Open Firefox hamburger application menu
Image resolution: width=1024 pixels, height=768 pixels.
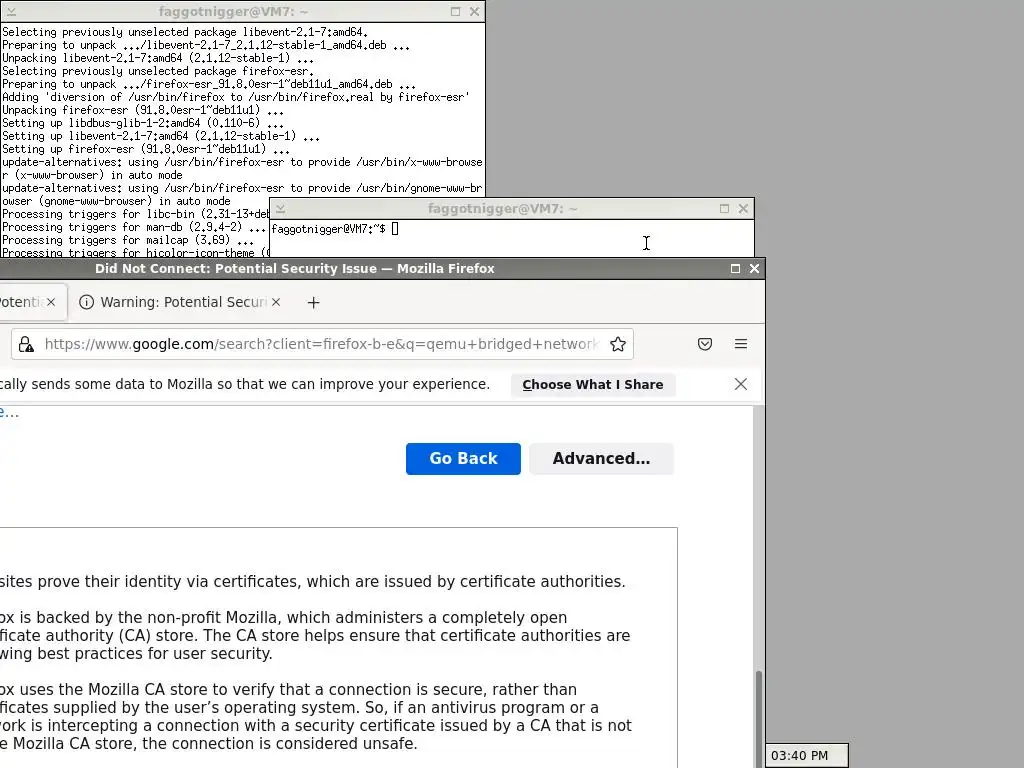[741, 344]
